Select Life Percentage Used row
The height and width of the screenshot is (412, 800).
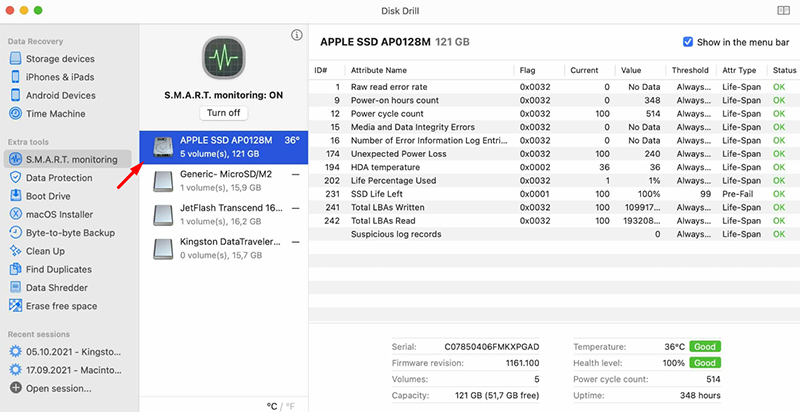coord(554,181)
